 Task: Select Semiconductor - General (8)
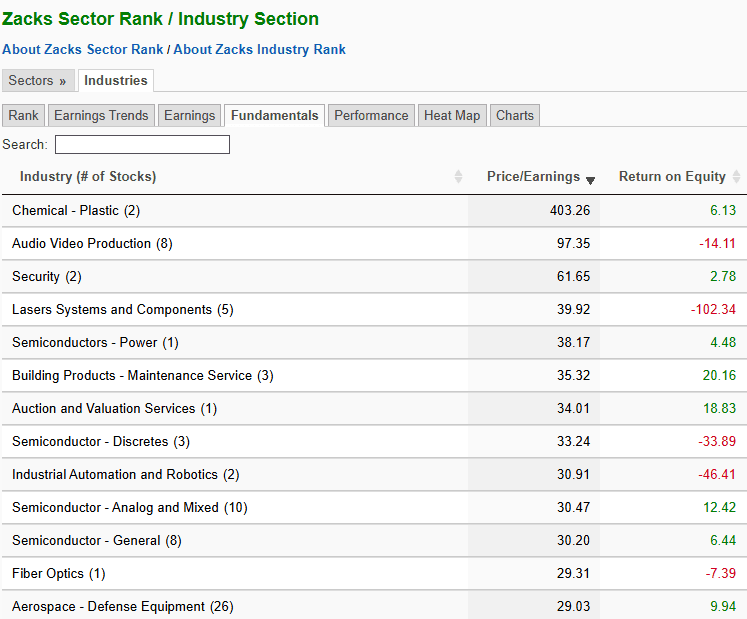[97, 540]
